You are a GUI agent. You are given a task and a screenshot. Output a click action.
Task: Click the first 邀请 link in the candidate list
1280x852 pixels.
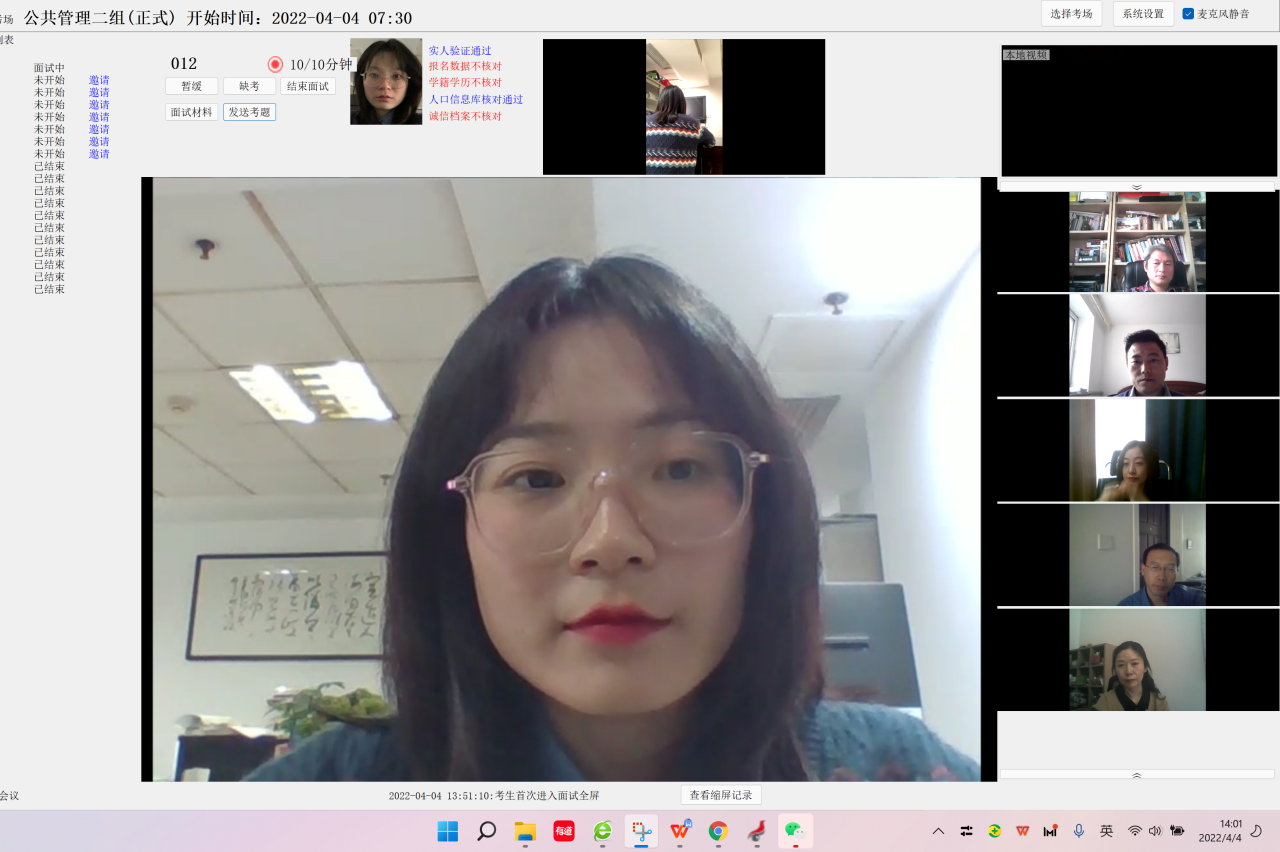(x=99, y=80)
